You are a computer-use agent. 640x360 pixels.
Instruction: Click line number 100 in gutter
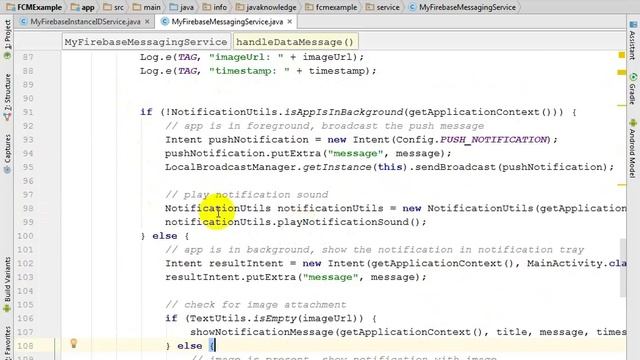click(x=25, y=236)
